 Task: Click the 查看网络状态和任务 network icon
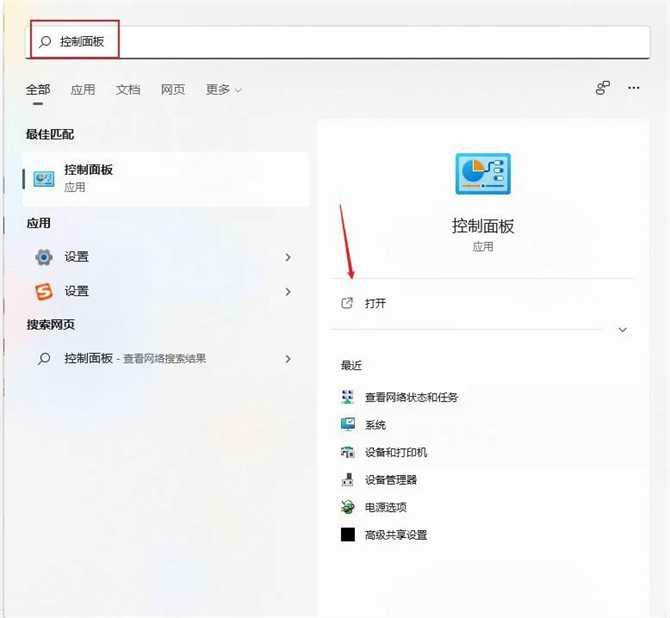(347, 397)
